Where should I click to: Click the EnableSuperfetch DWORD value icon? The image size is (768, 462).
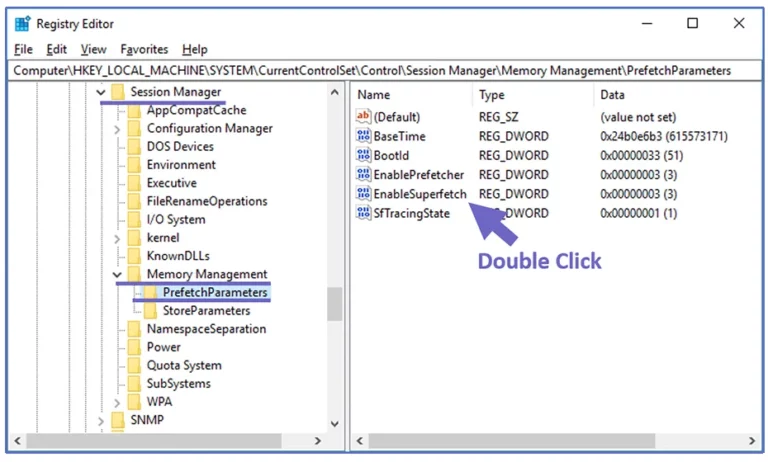point(363,194)
